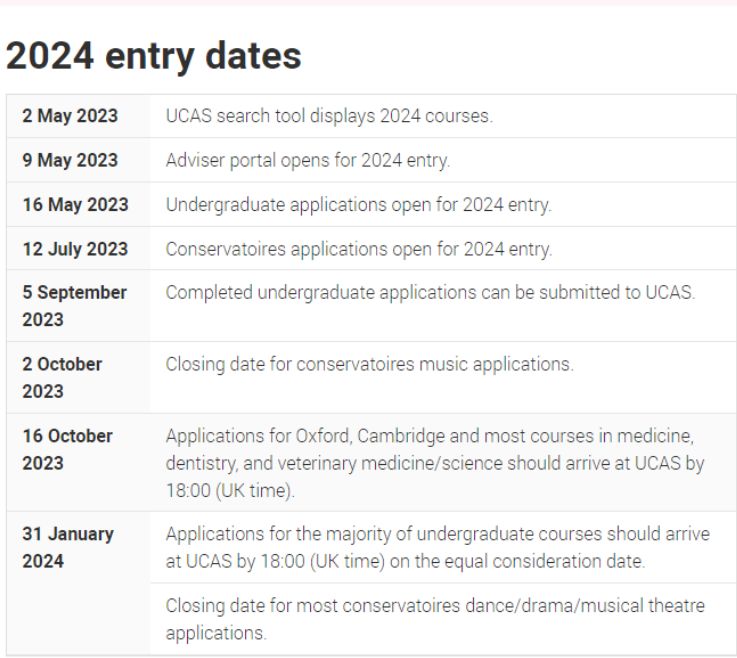Select the '16 May 2023' date cell
Image resolution: width=737 pixels, height=658 pixels.
[78, 204]
